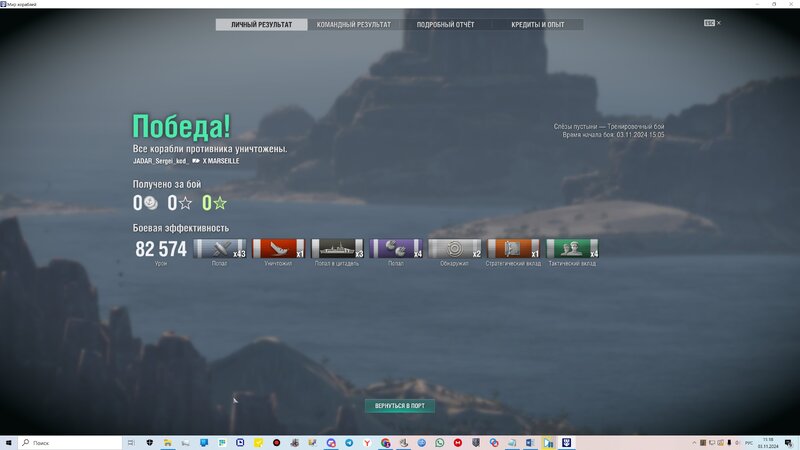The image size is (800, 450).
Task: Click the green Тактический вклад ribbon
Action: coord(572,248)
